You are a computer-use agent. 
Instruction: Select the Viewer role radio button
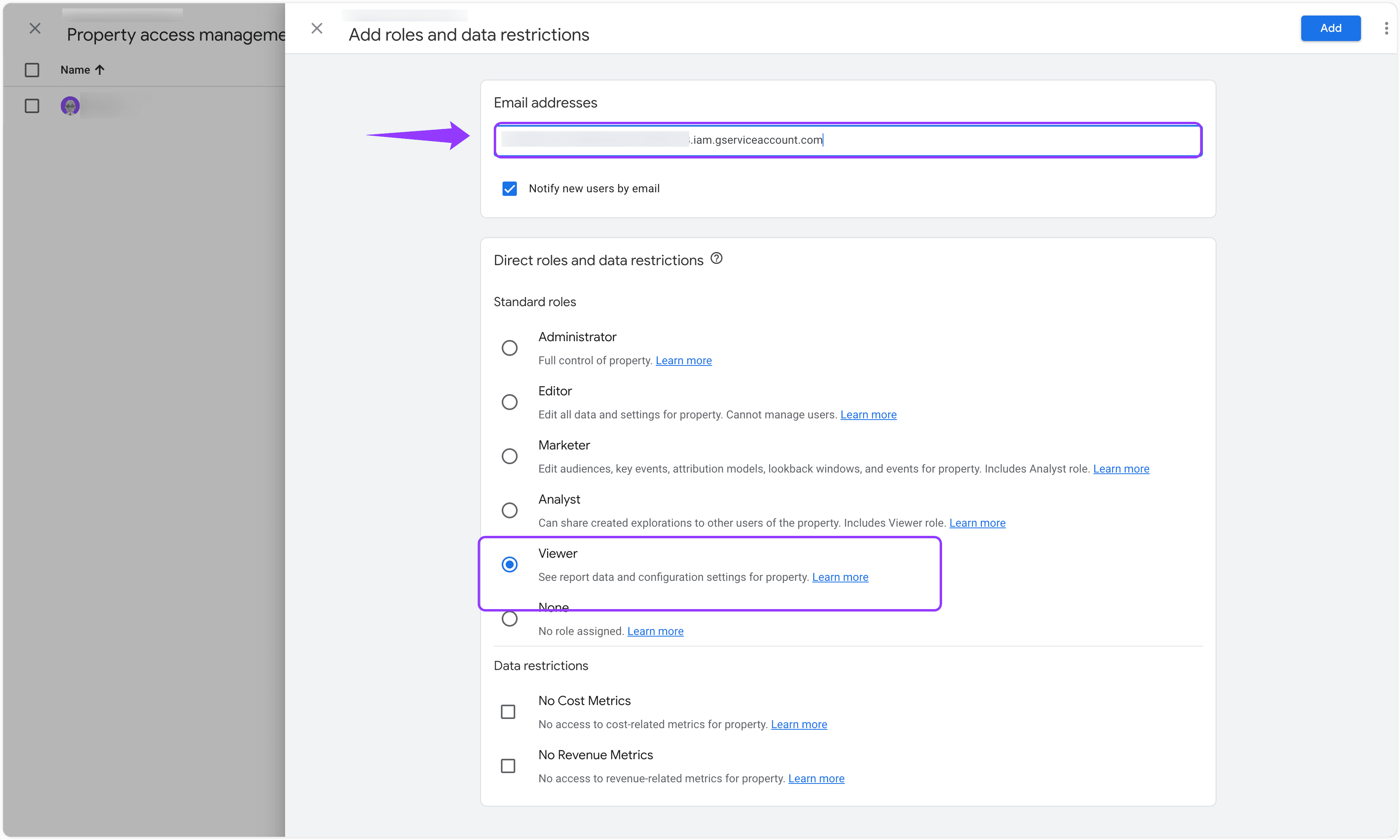pyautogui.click(x=510, y=565)
